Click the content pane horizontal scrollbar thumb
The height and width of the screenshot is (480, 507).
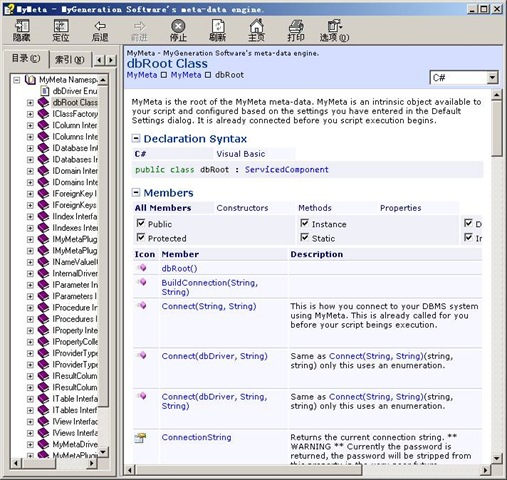[248, 470]
